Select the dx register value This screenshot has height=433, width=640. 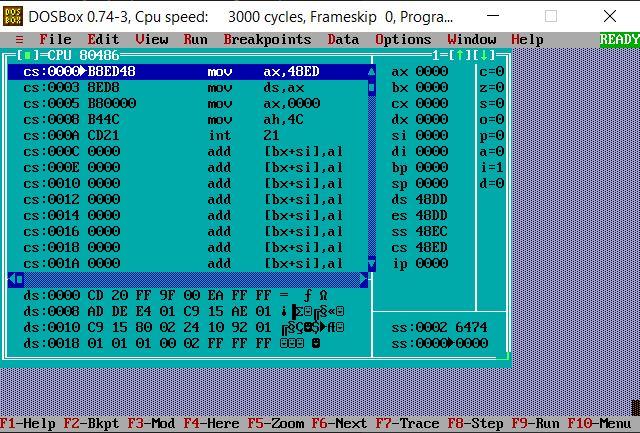tap(432, 120)
